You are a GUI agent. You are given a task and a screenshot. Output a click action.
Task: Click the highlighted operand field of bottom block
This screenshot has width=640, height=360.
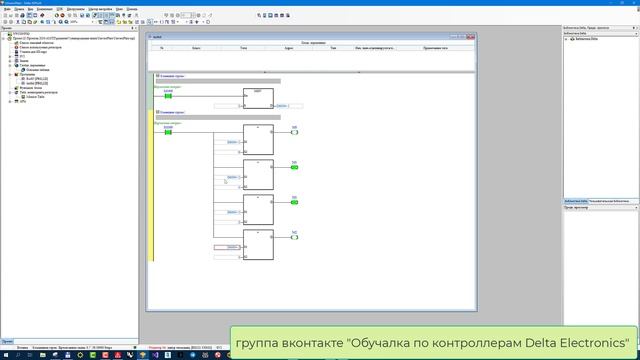227,247
